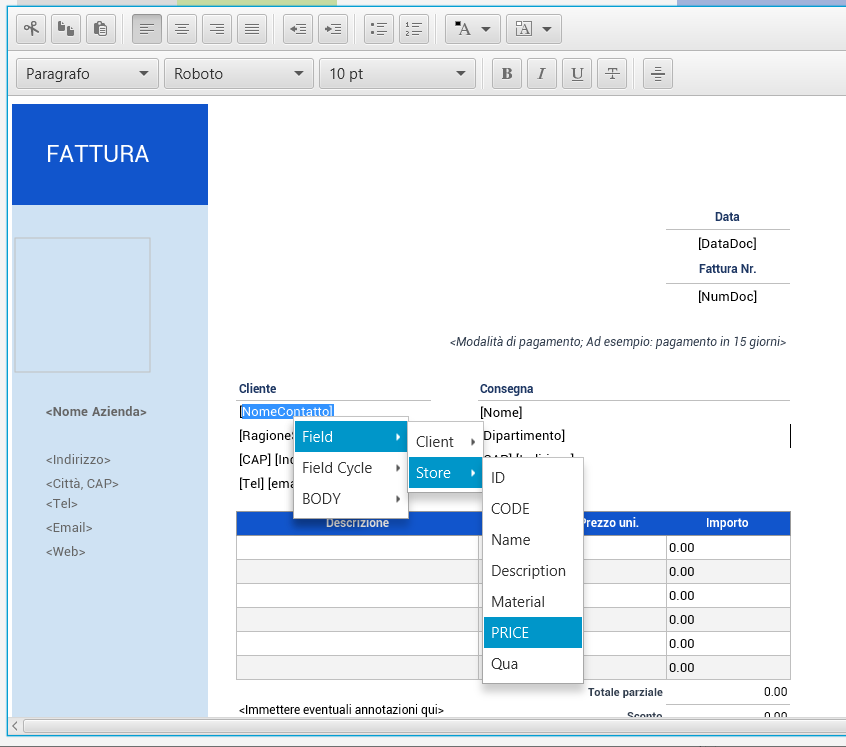
Task: Toggle italic formatting
Action: pos(541,74)
